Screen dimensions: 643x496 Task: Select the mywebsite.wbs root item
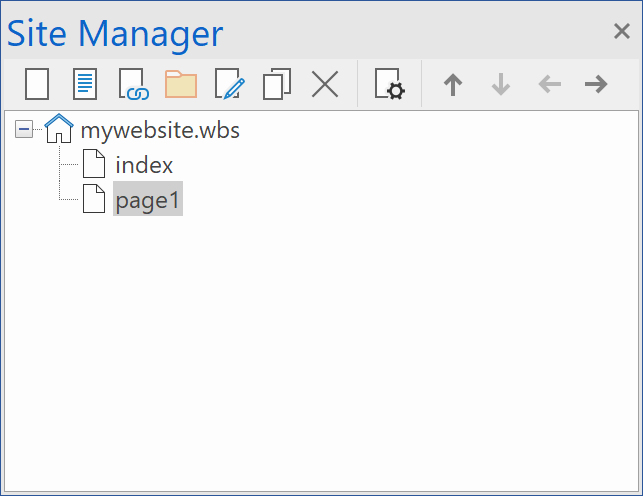click(159, 130)
